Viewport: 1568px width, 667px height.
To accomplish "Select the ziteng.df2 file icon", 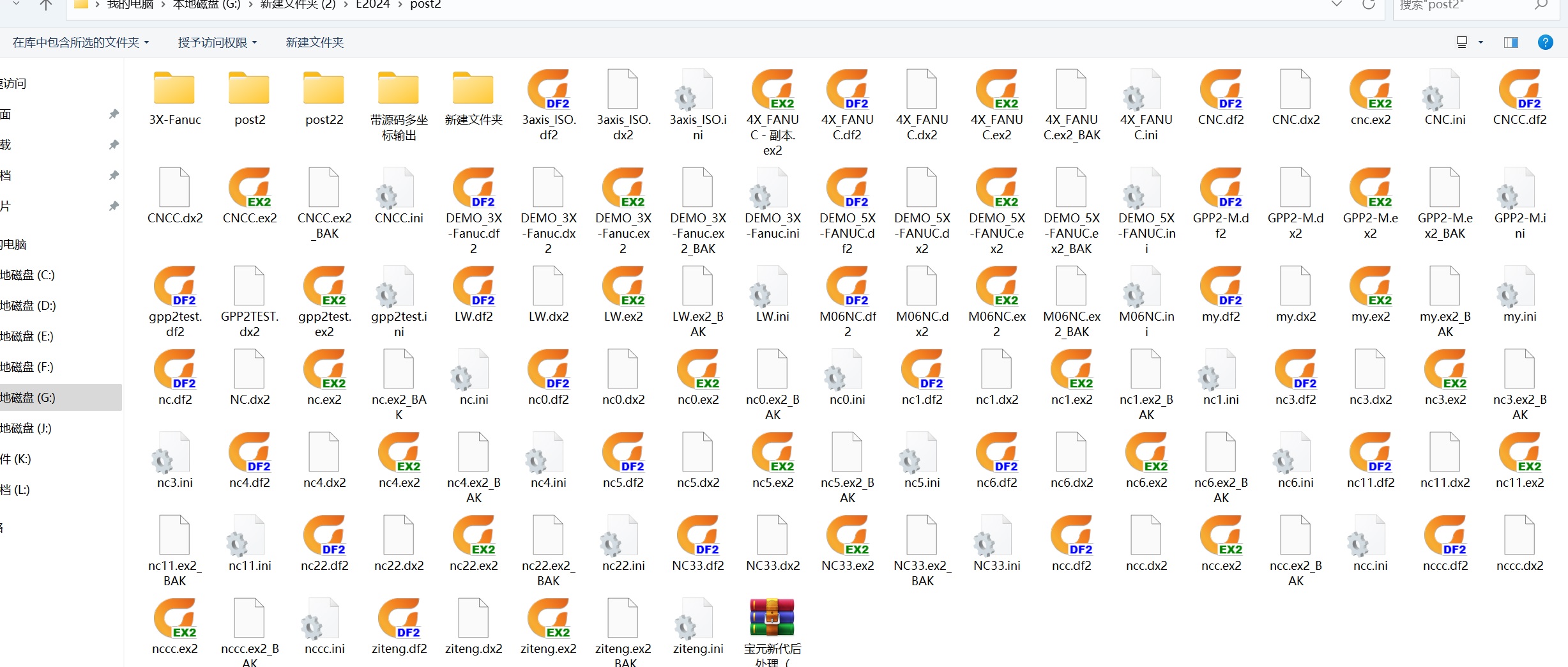I will point(399,618).
